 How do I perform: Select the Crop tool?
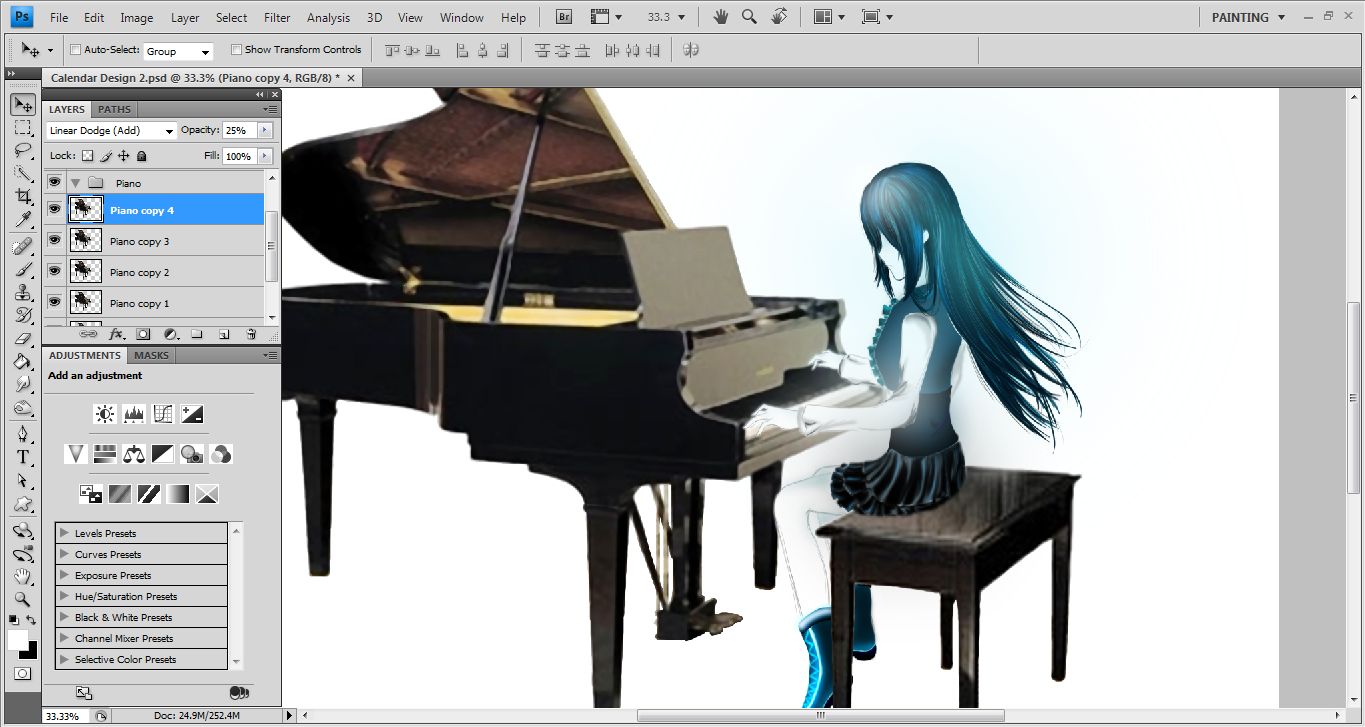click(23, 197)
